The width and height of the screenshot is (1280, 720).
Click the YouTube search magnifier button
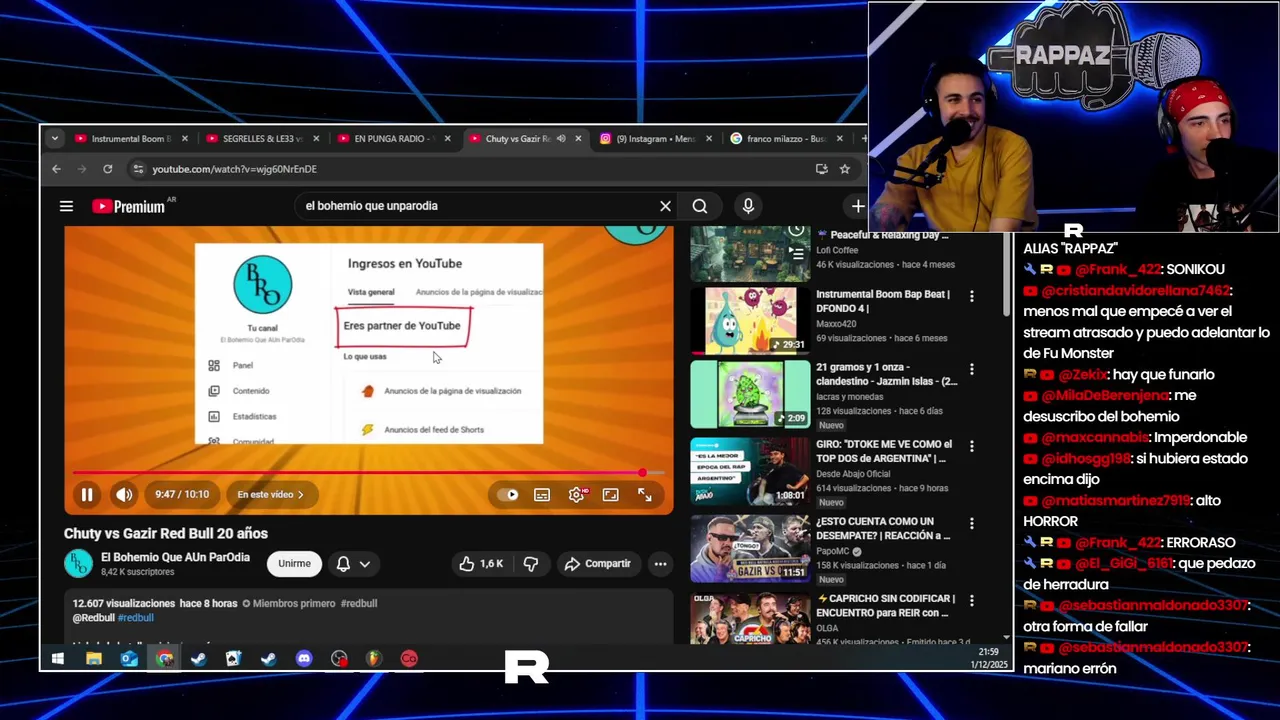coord(700,206)
